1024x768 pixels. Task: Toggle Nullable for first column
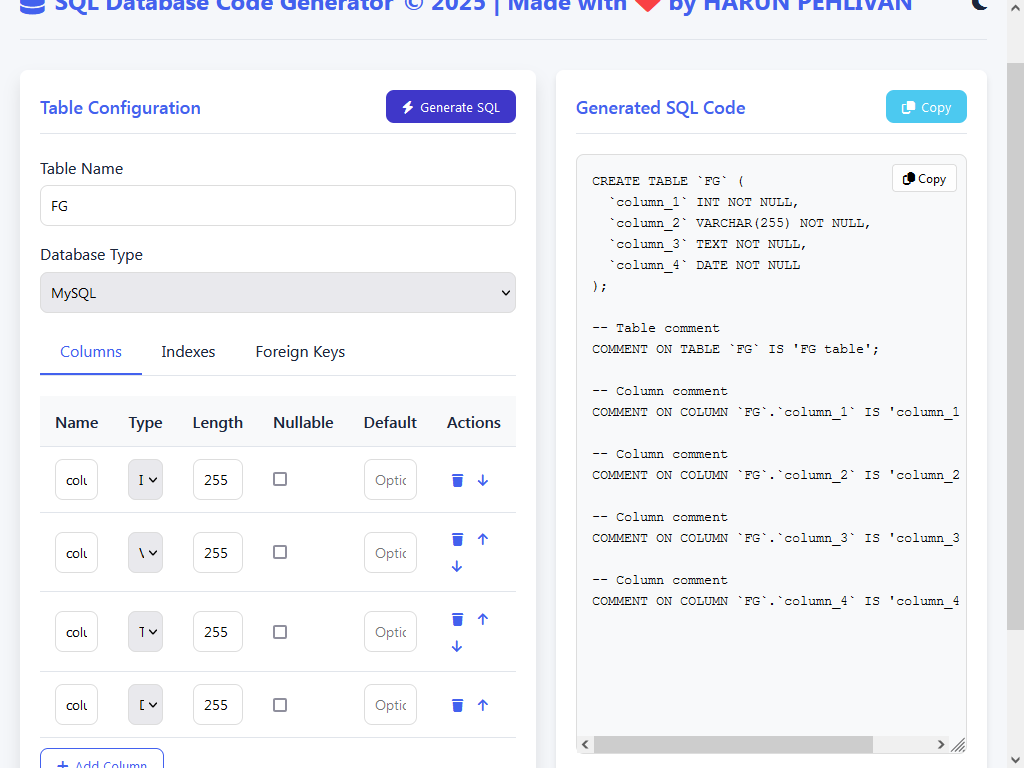[280, 479]
